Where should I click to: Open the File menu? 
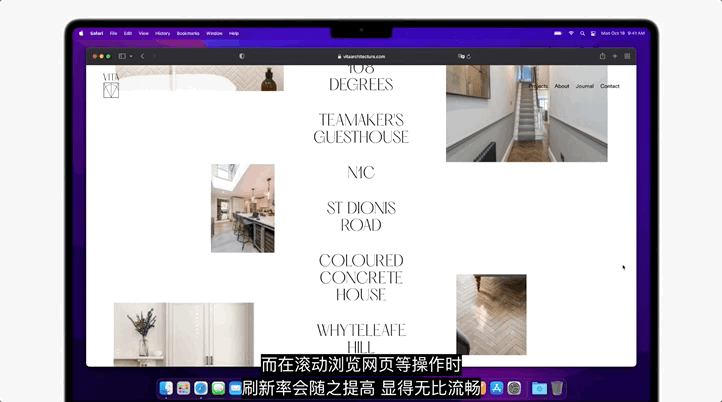[x=113, y=33]
